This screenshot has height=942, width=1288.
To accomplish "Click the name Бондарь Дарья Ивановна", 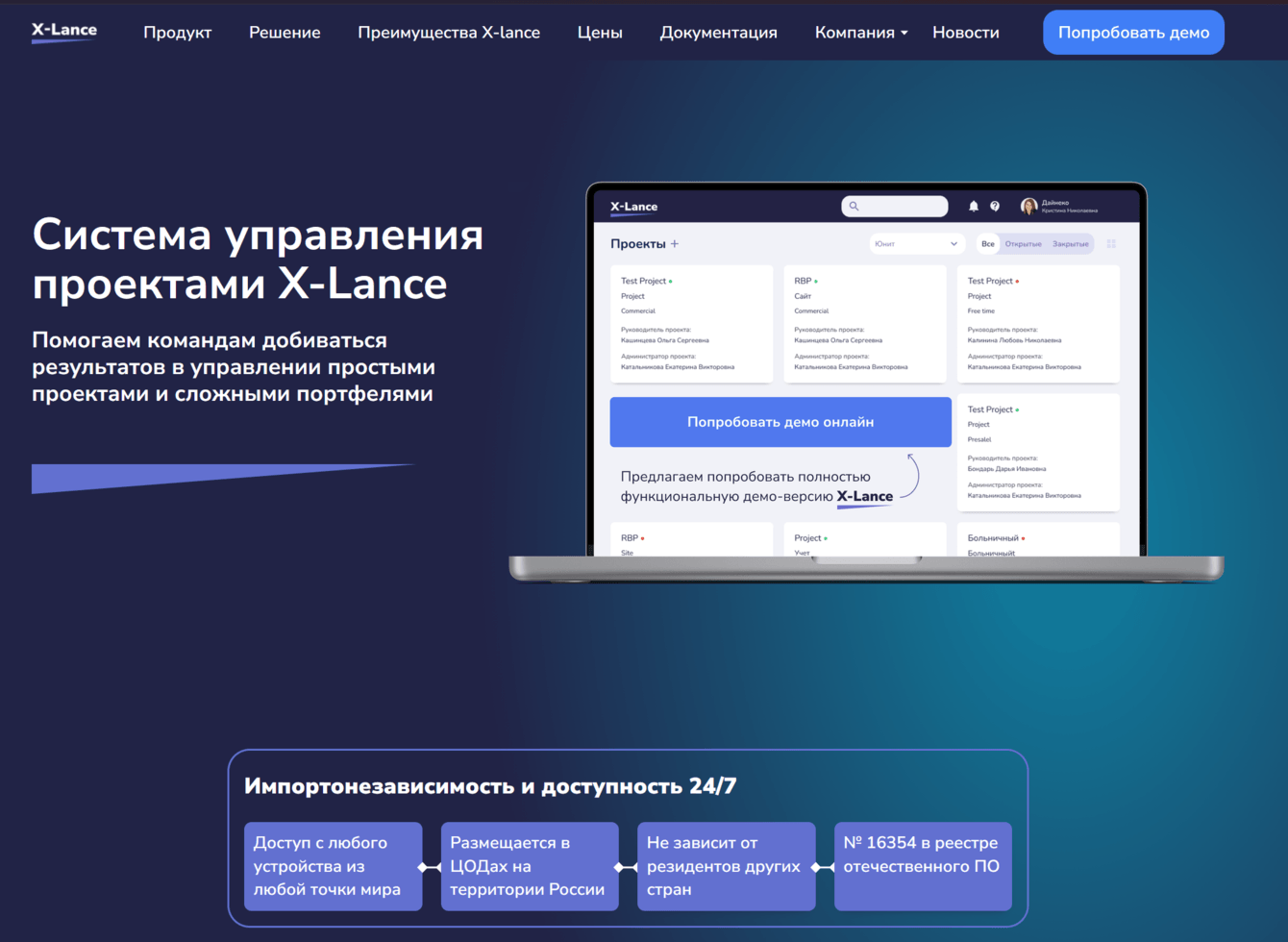I will pos(1007,469).
